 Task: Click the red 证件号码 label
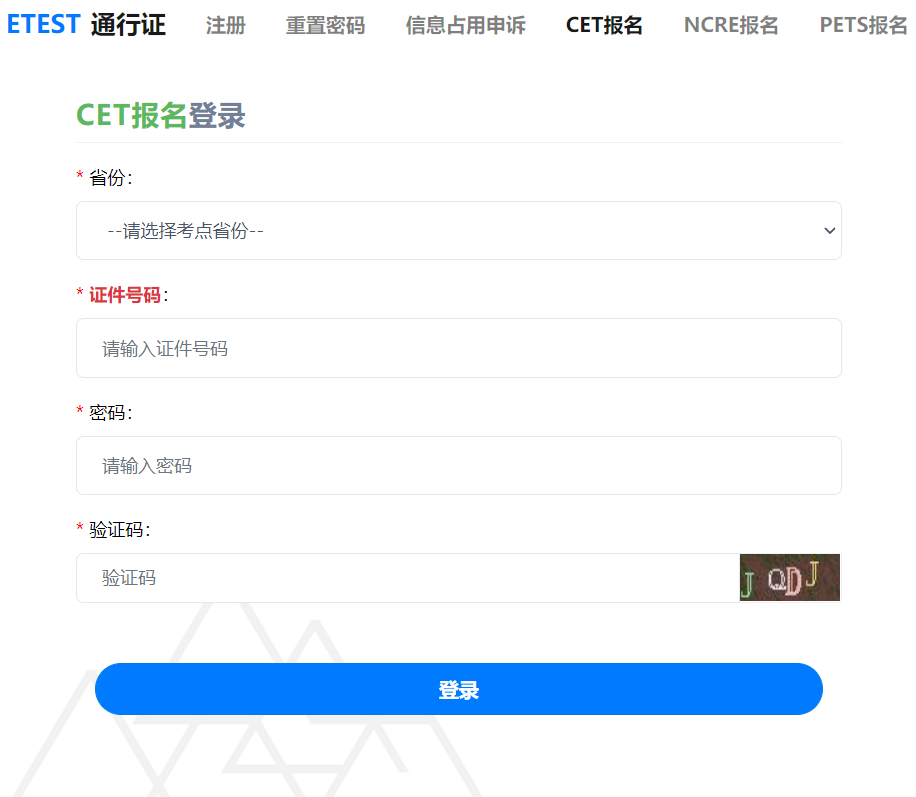coord(125,294)
